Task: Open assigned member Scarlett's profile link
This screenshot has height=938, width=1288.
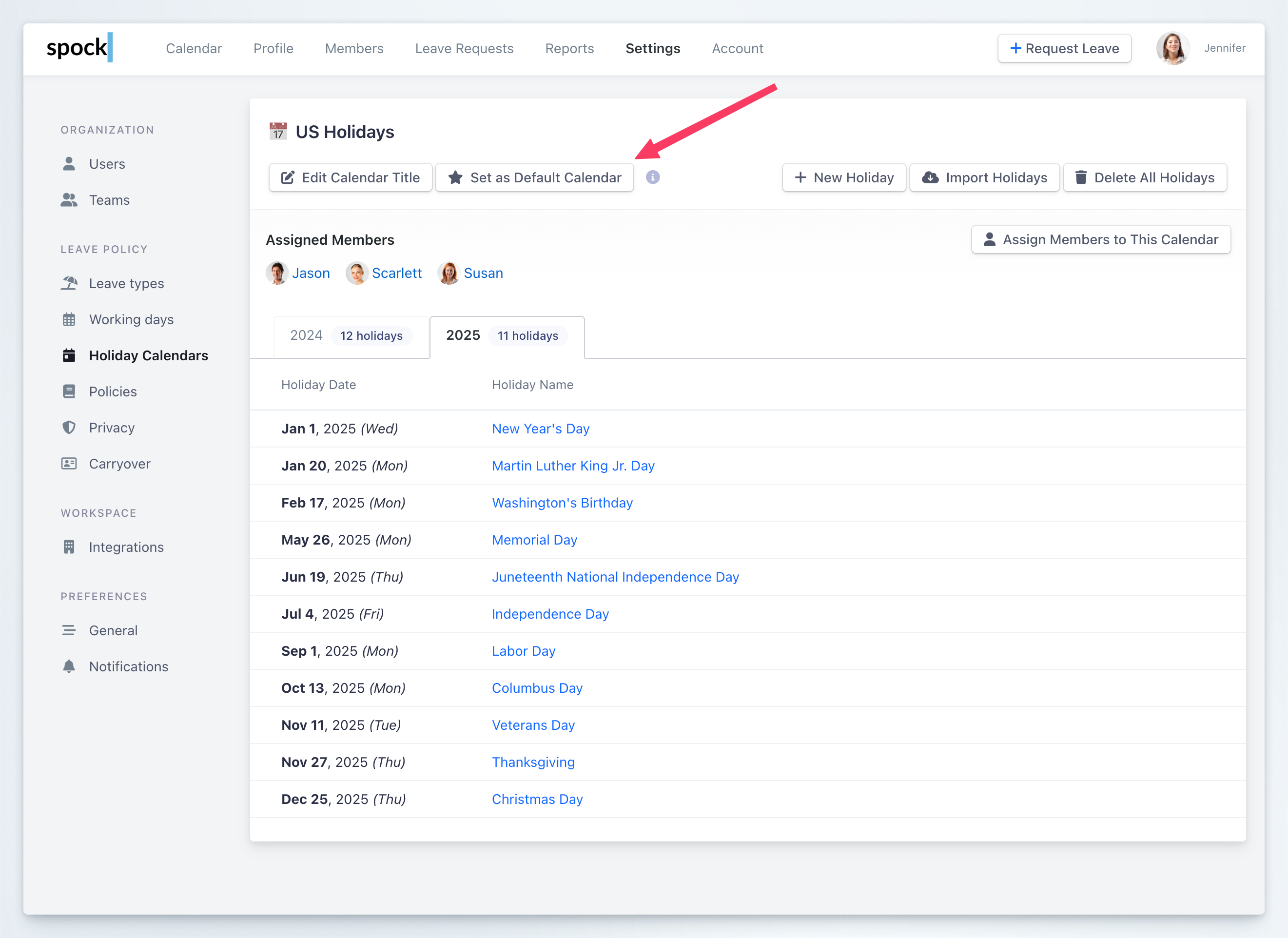Action: 396,273
